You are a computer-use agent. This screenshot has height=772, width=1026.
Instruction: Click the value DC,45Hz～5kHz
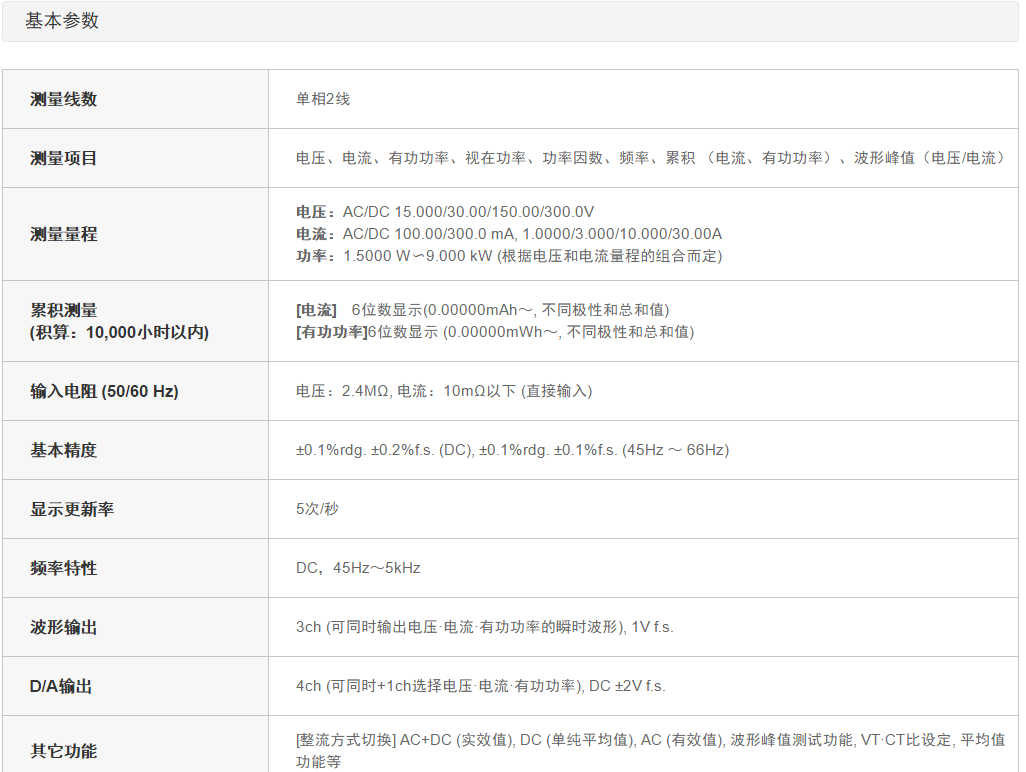tap(358, 568)
